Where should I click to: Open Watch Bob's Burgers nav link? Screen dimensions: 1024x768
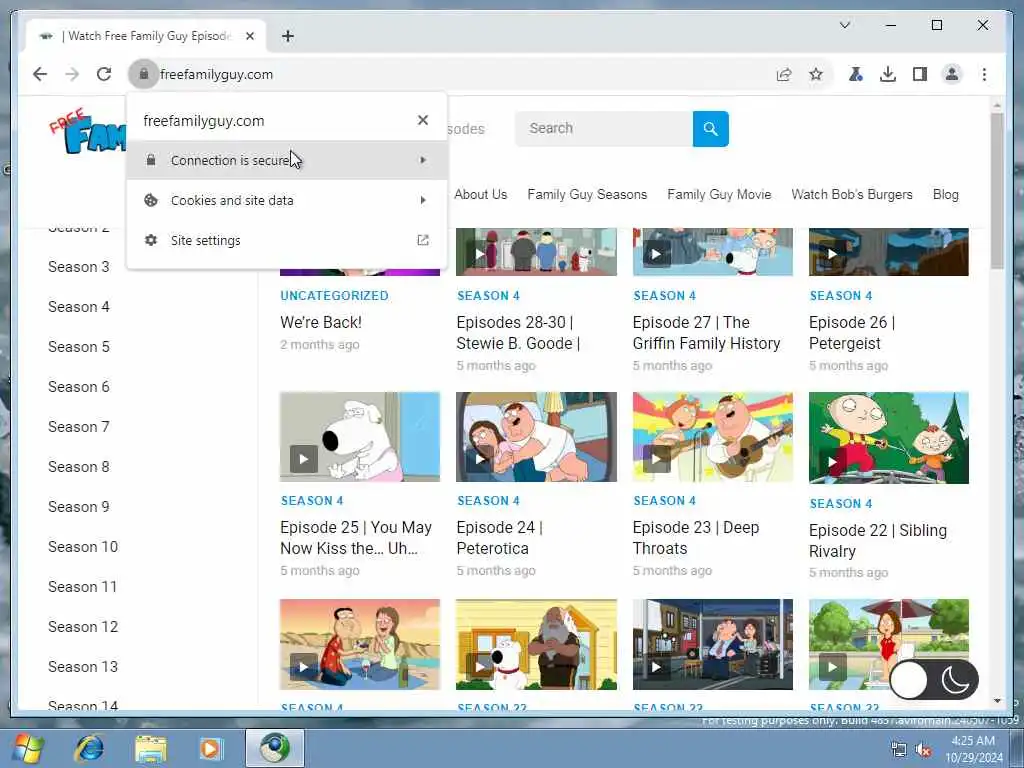(x=852, y=194)
